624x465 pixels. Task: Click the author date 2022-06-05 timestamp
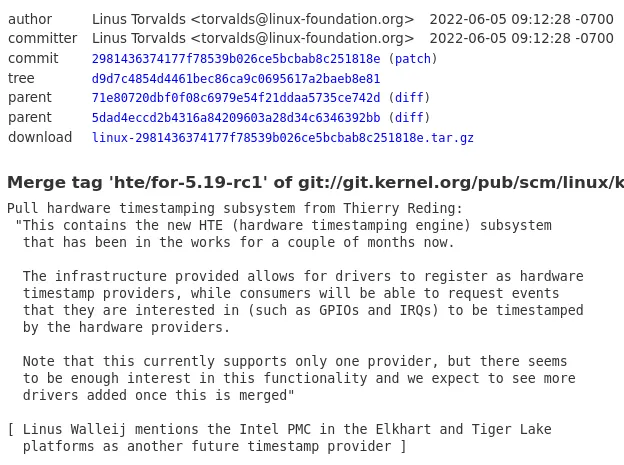(x=521, y=19)
